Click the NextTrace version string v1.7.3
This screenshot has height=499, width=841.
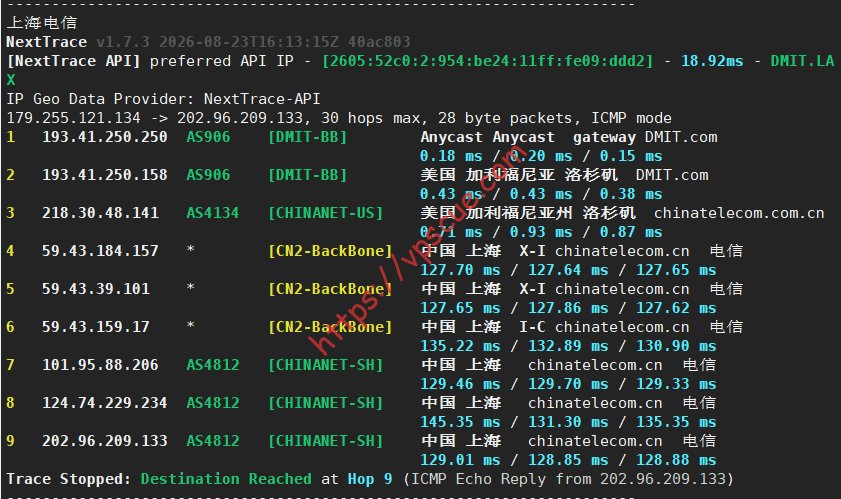coord(123,42)
